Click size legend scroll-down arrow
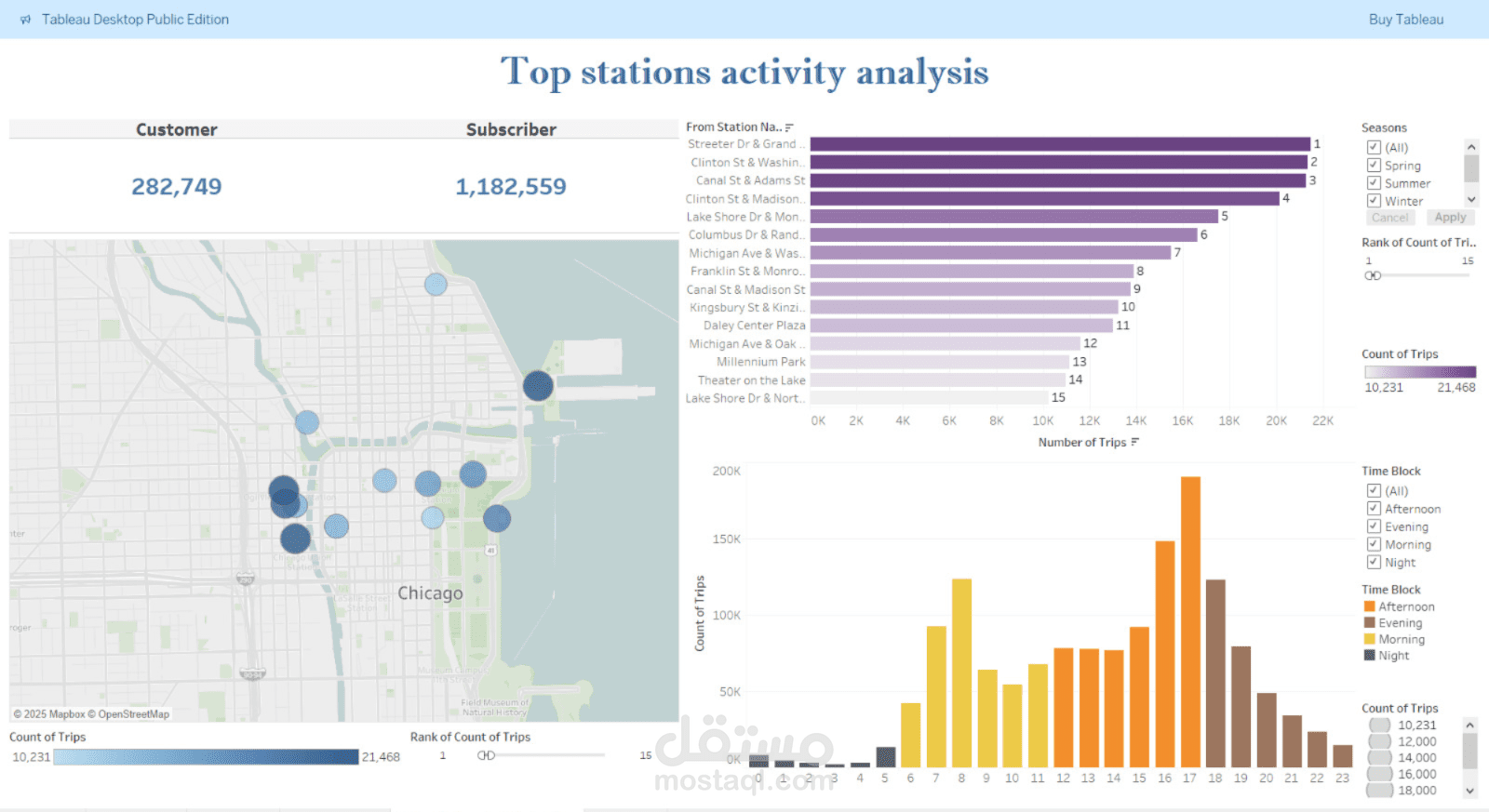Image resolution: width=1489 pixels, height=812 pixels. click(x=1469, y=791)
